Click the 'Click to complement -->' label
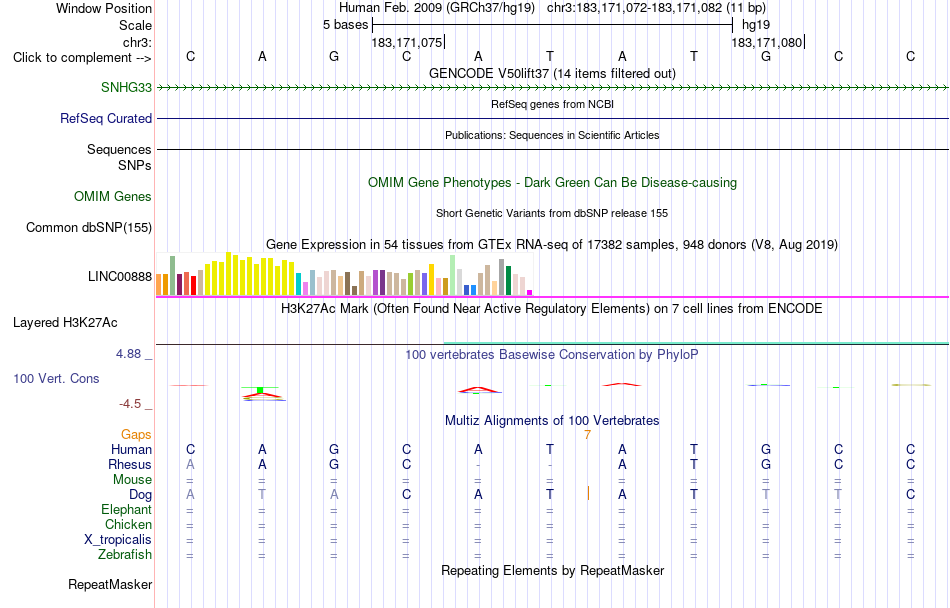Screen dimensions: 950x608 click(x=82, y=58)
